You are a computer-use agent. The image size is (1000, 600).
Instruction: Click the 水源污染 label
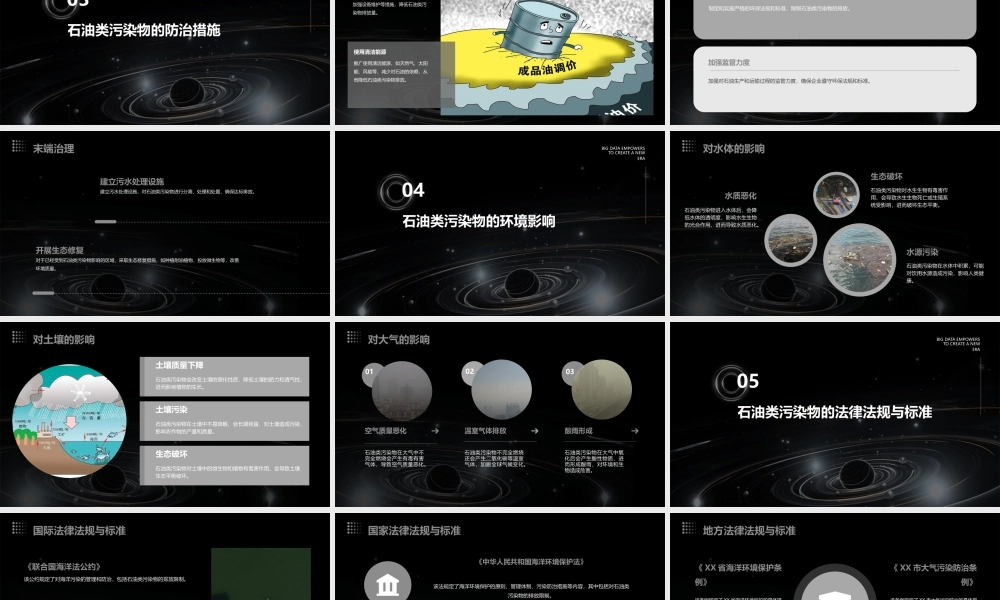[x=922, y=252]
